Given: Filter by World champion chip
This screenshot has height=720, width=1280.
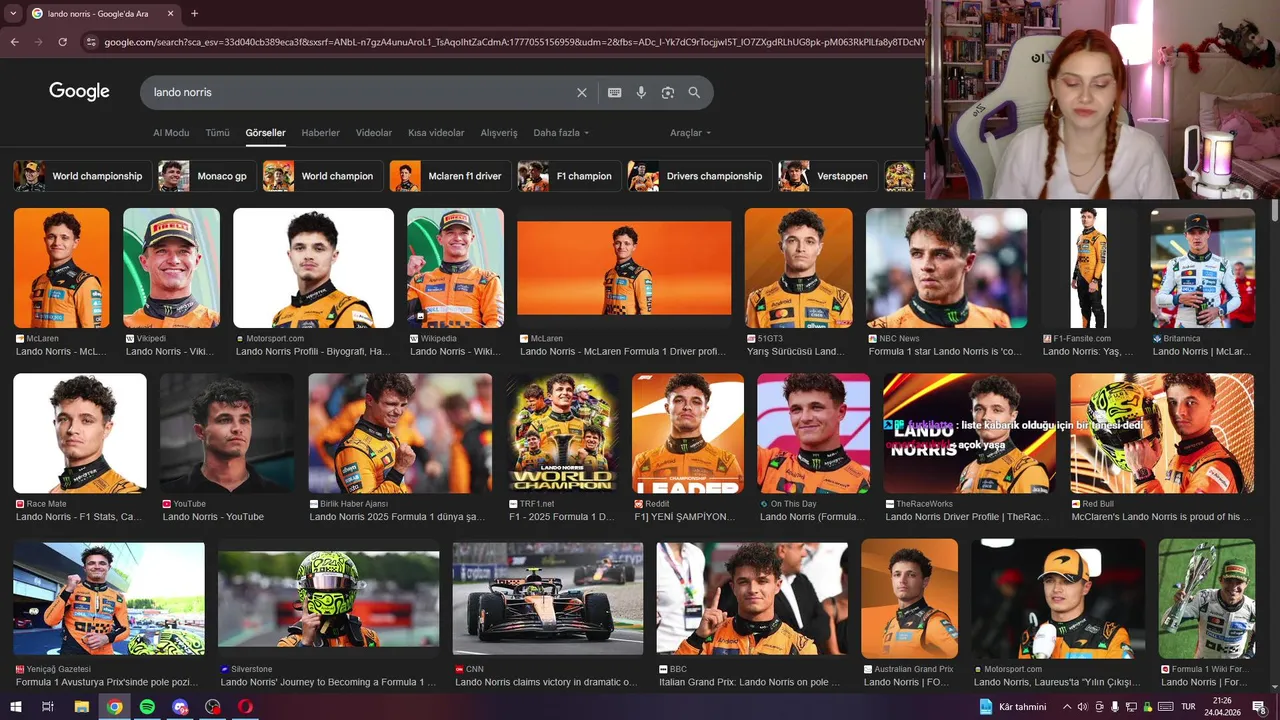Looking at the screenshot, I should 323,176.
